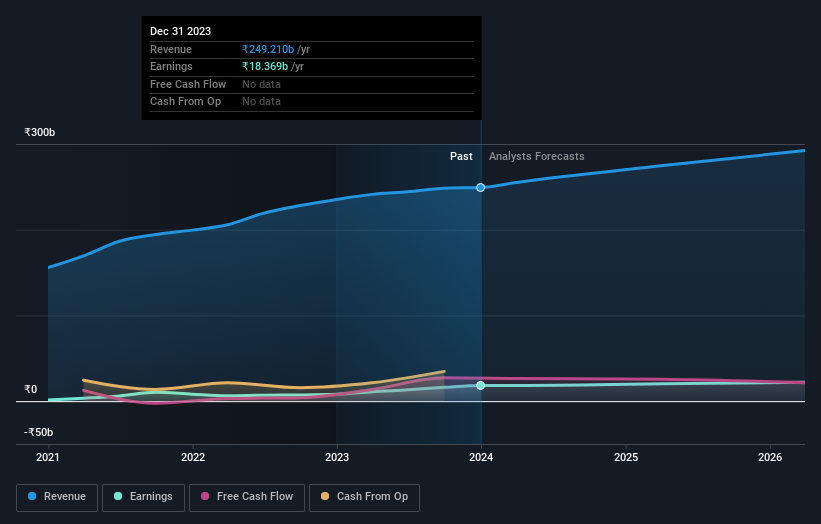This screenshot has width=821, height=524.
Task: Click the Revenue row label in tooltip
Action: (171, 49)
